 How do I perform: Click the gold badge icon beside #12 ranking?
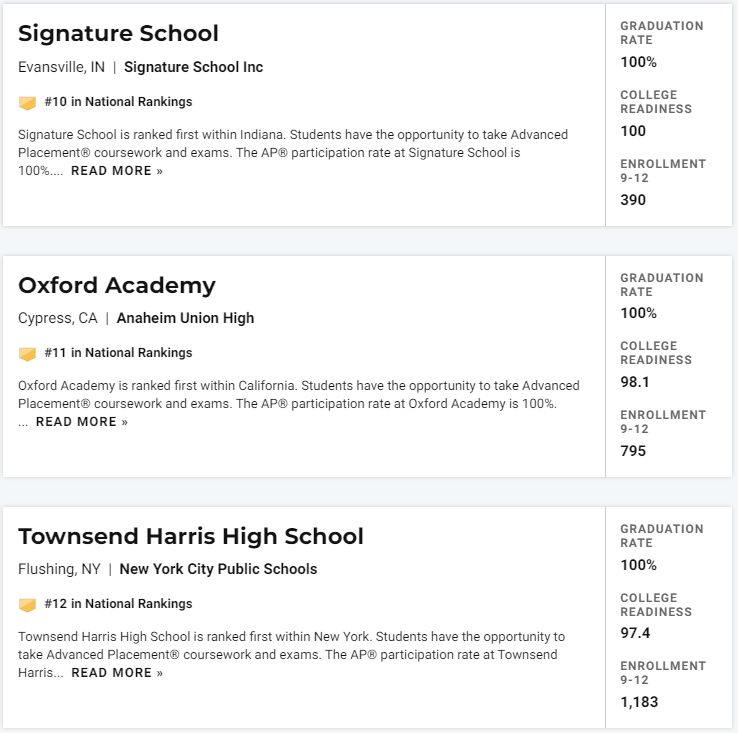pos(27,604)
